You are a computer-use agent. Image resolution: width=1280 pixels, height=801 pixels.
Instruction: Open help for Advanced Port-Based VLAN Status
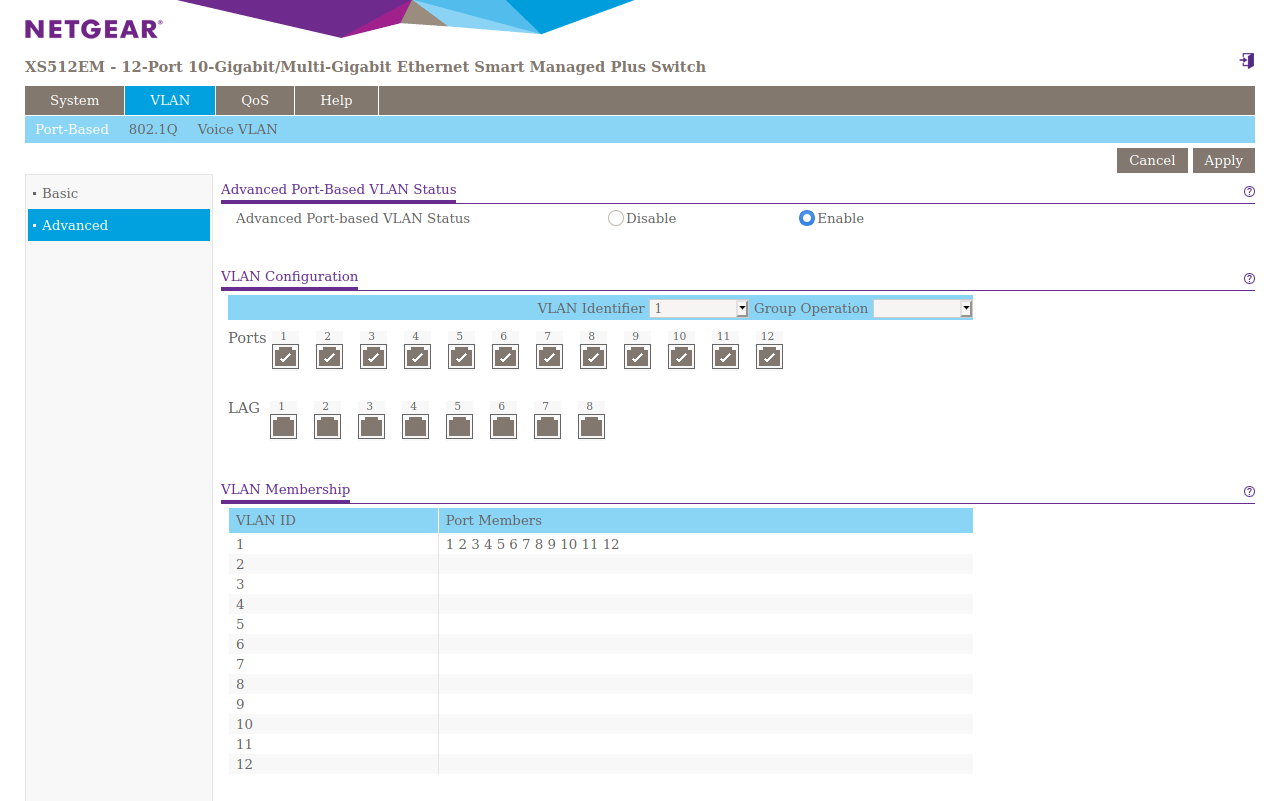click(x=1249, y=192)
